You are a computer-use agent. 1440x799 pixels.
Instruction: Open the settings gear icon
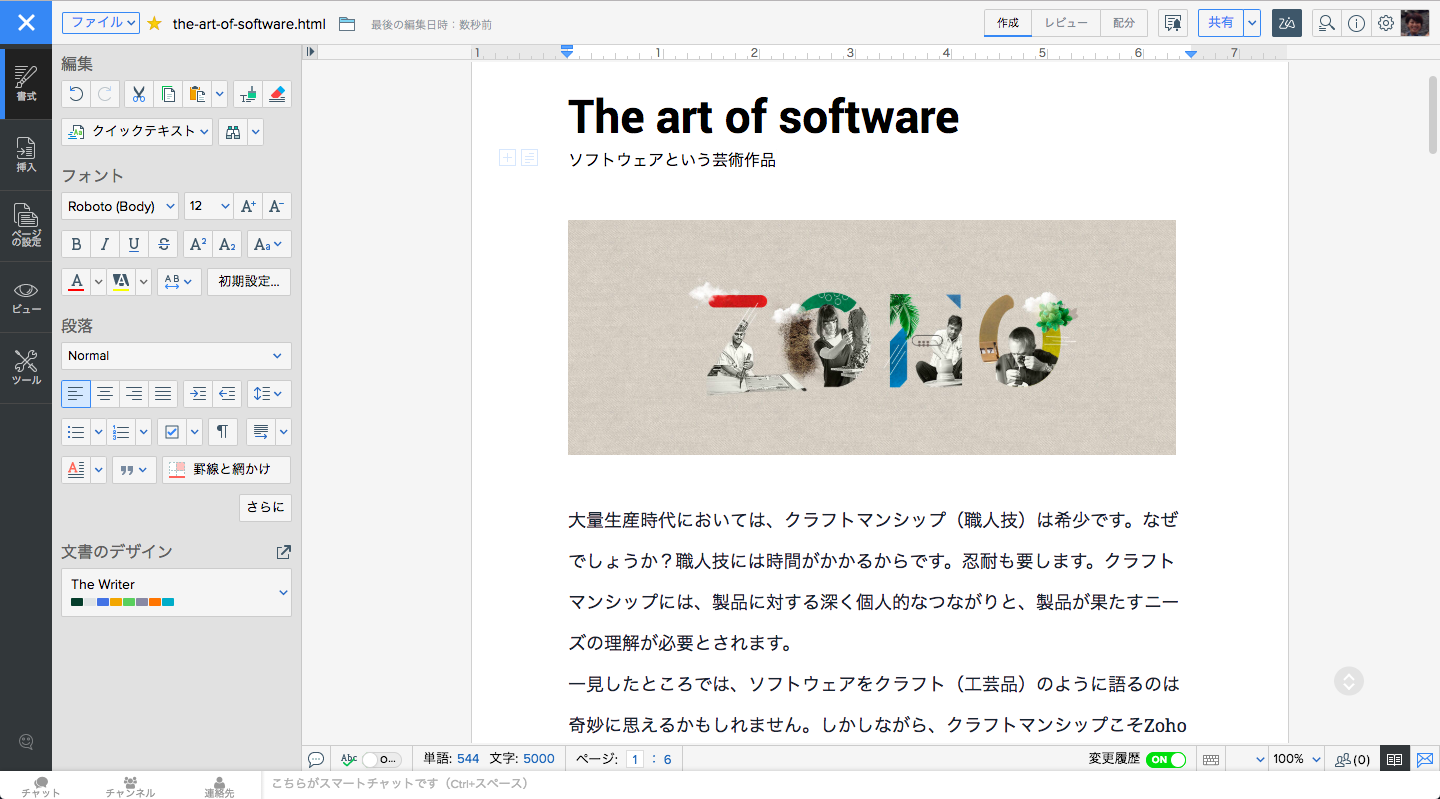point(1385,23)
